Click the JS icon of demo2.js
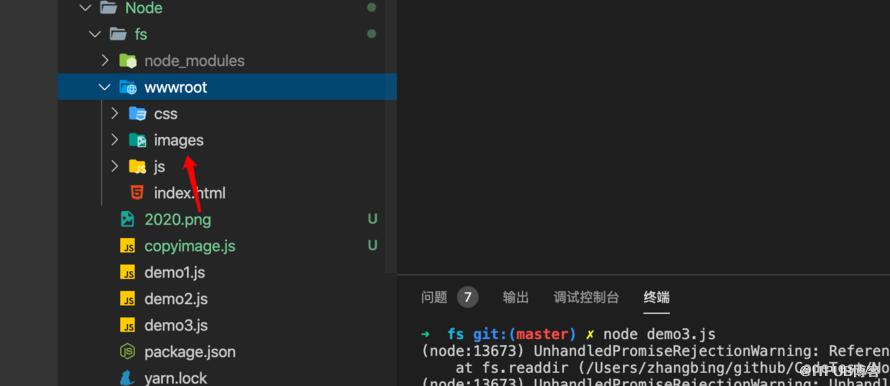Screen dimensions: 890x386 pyautogui.click(x=128, y=299)
